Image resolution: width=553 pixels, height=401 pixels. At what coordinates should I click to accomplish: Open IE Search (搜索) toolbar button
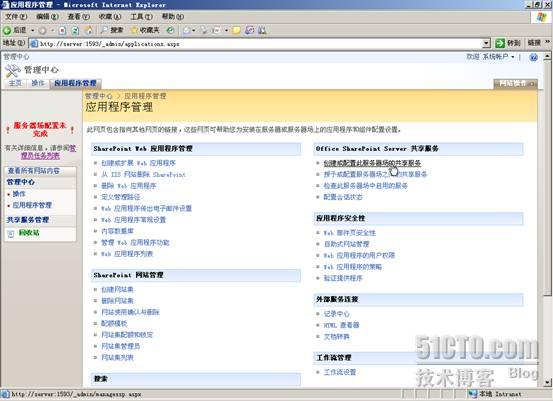(111, 30)
